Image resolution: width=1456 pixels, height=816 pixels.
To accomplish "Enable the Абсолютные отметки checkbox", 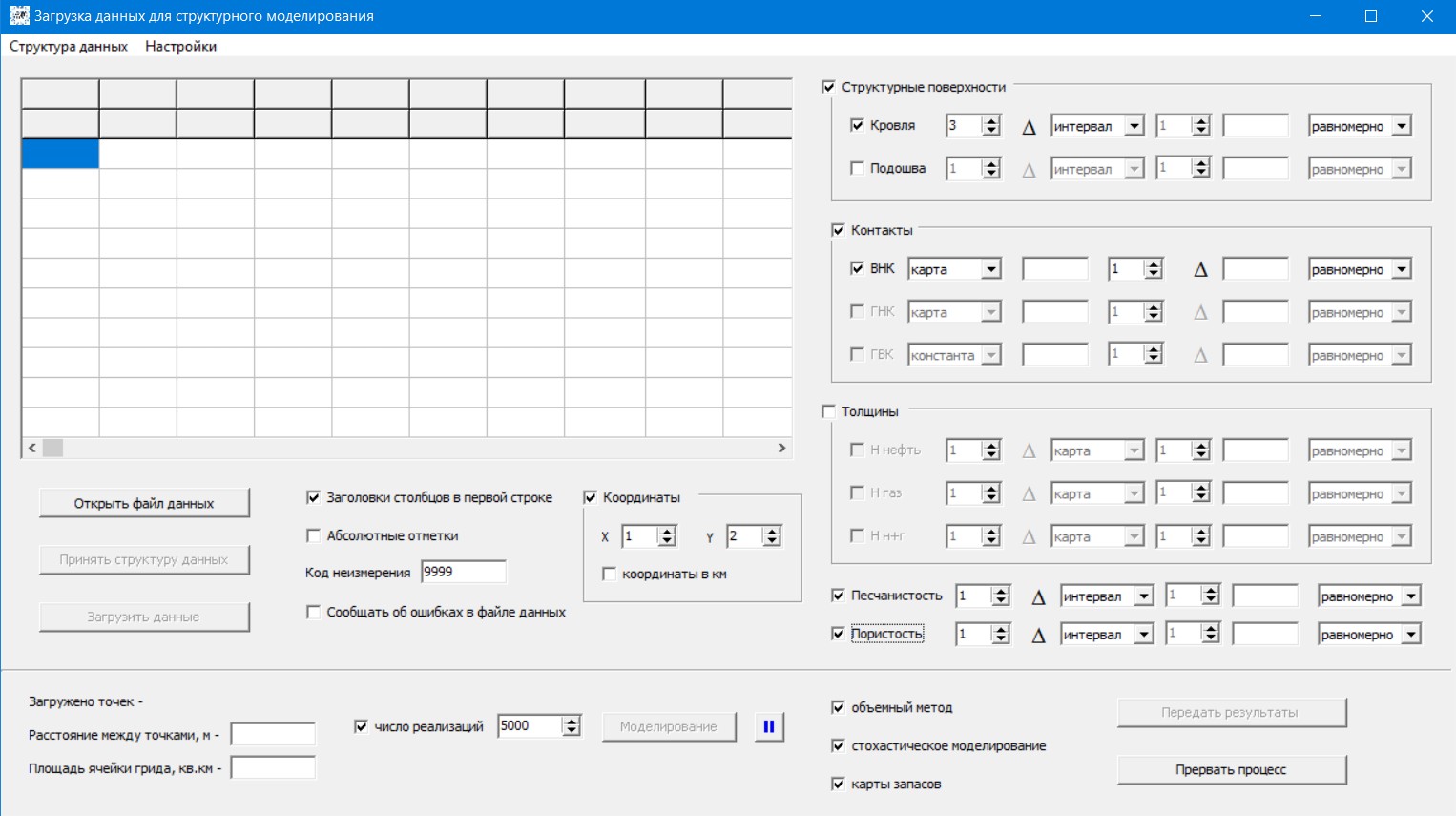I will tap(313, 535).
